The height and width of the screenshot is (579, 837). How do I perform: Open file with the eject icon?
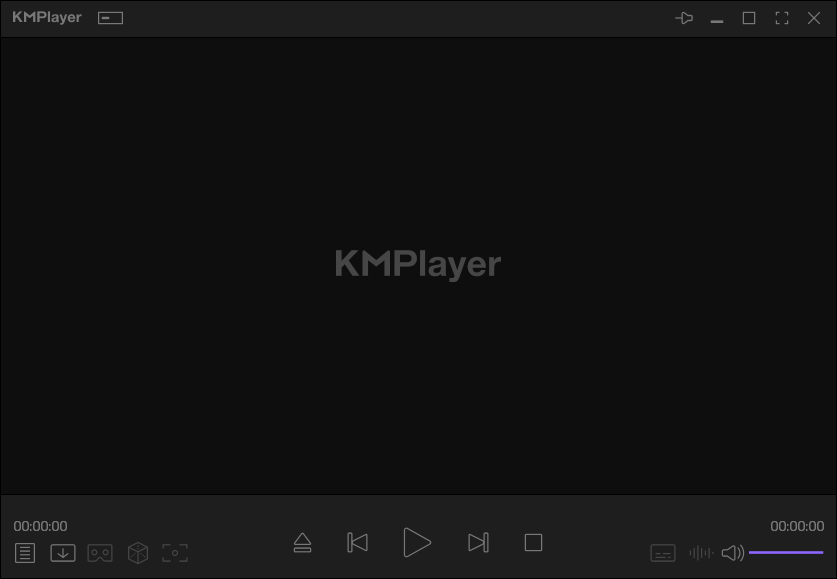click(x=302, y=543)
